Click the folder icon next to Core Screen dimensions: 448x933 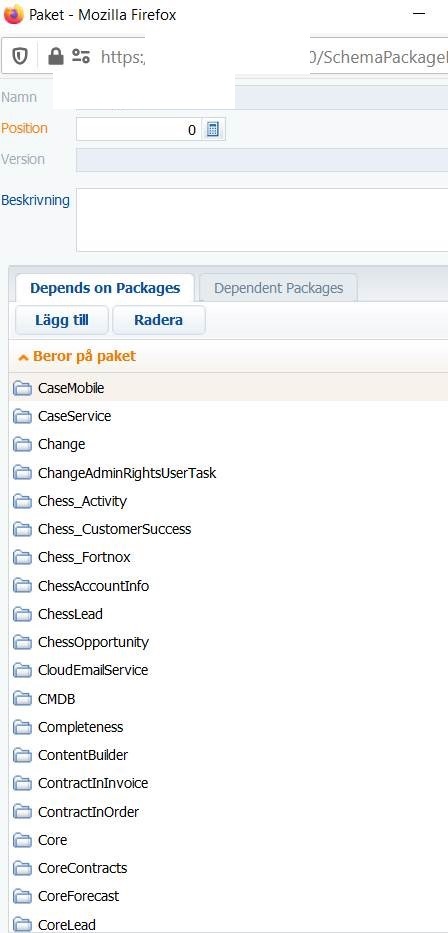[22, 840]
